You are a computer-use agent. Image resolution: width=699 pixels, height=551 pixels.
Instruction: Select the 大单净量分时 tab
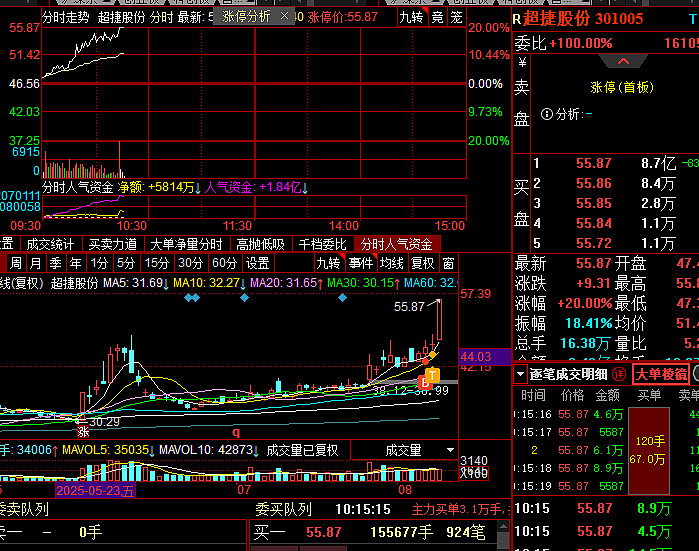pos(186,244)
